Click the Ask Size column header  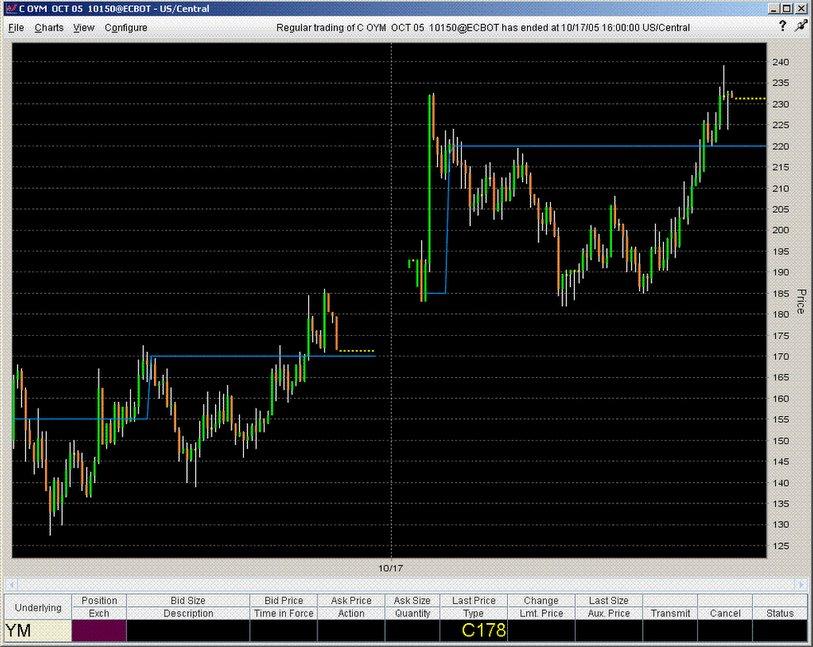412,600
